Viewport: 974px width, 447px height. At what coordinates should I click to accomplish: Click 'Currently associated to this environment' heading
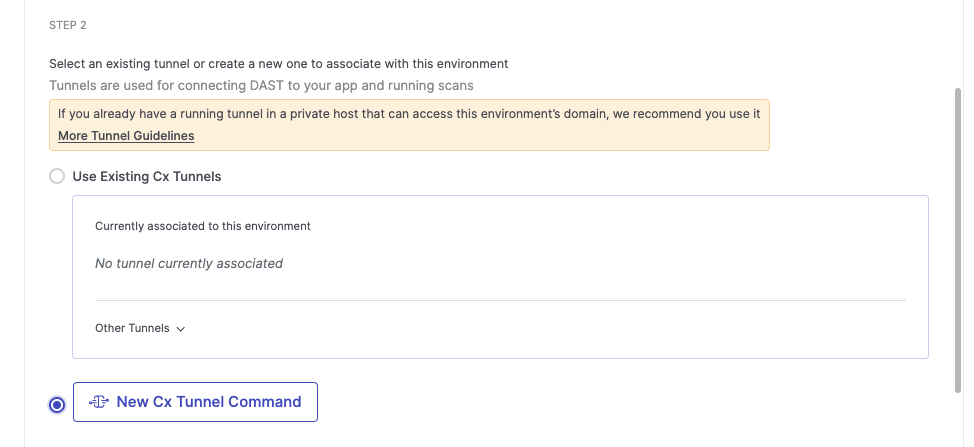[203, 226]
